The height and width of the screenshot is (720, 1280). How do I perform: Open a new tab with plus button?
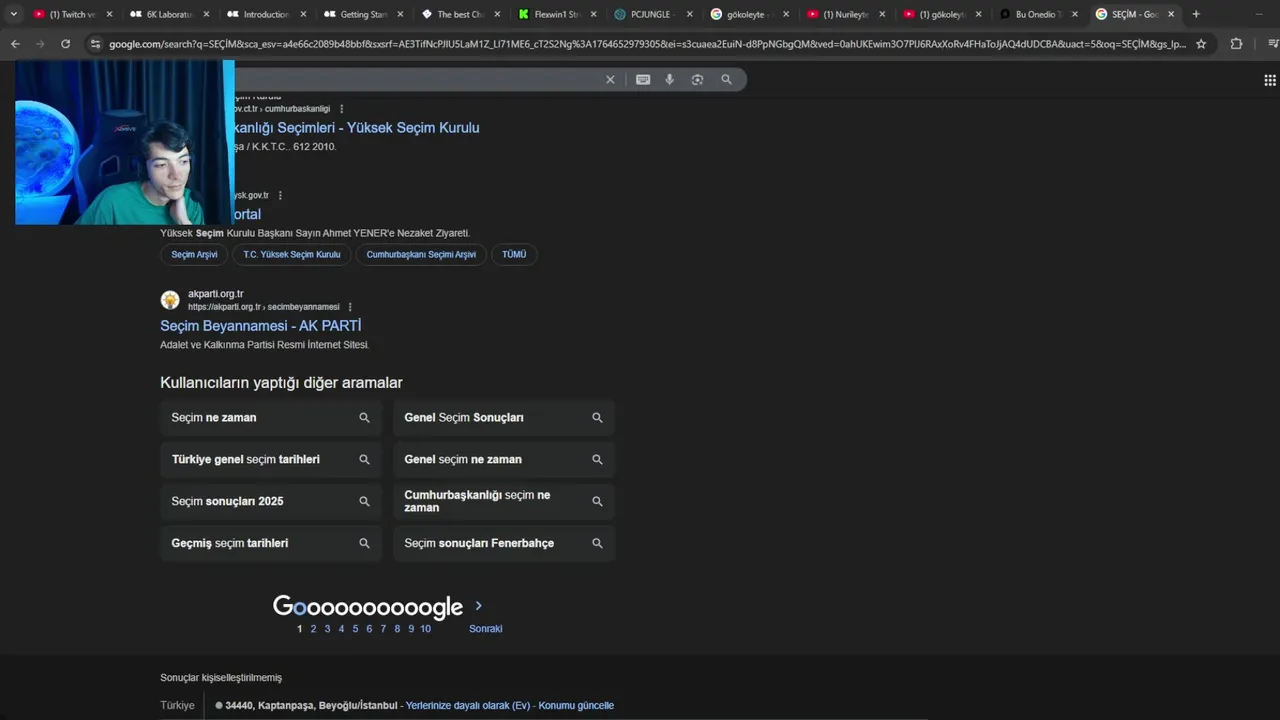point(1196,14)
